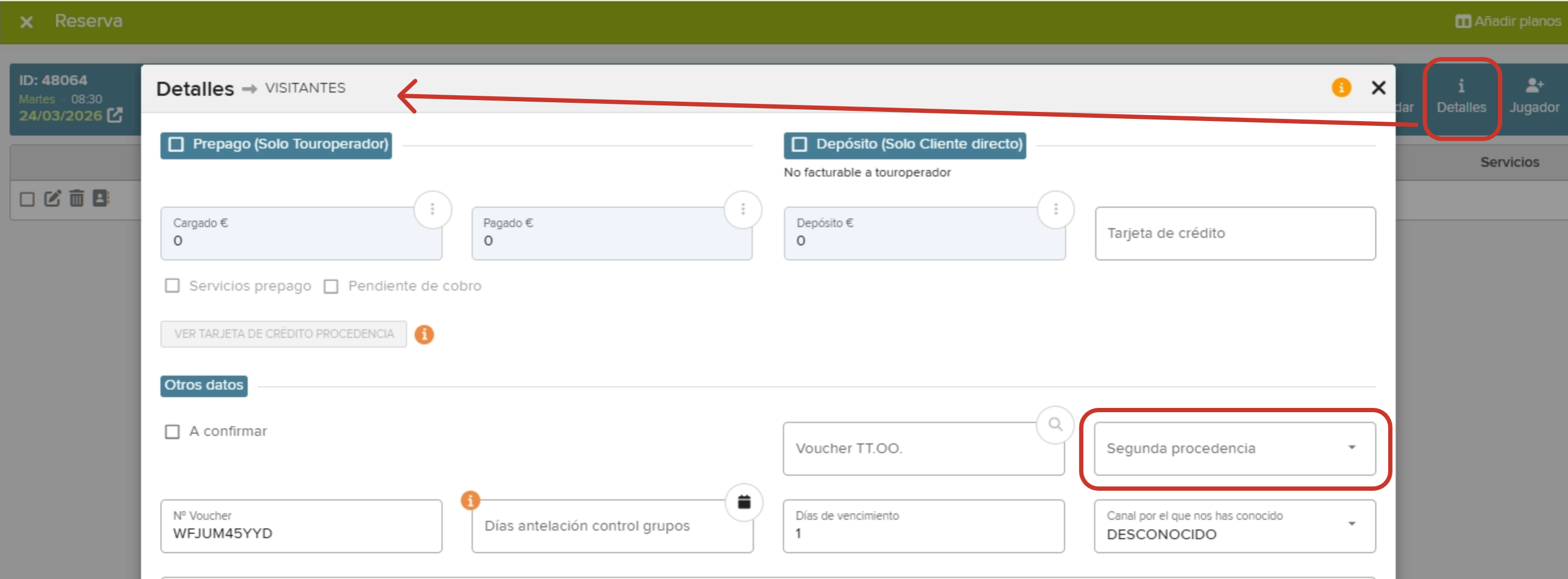Viewport: 1568px width, 579px height.
Task: Open options menu for Depósito € field
Action: point(1056,209)
